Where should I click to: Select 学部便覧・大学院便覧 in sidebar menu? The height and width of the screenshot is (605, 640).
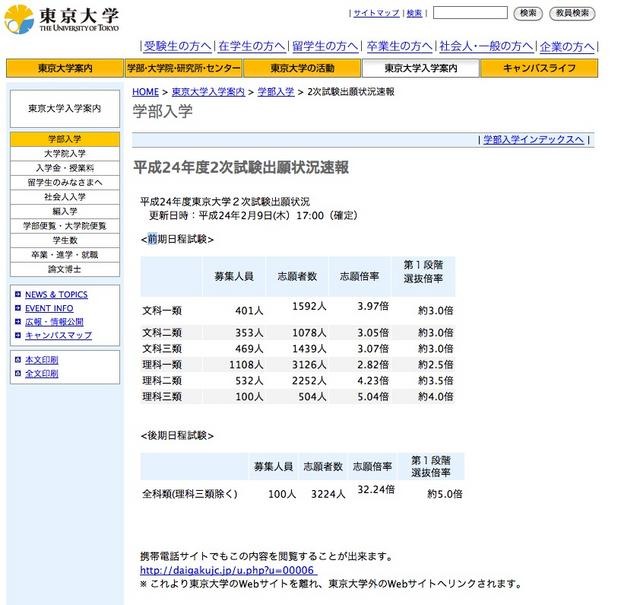coord(65,226)
